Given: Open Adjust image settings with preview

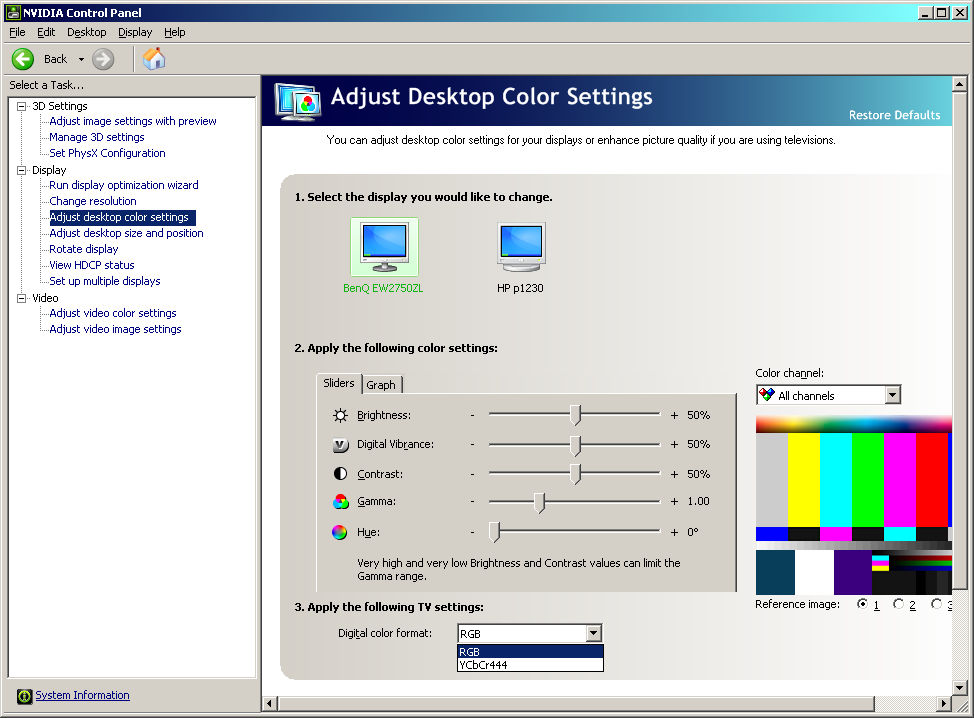Looking at the screenshot, I should click(133, 121).
